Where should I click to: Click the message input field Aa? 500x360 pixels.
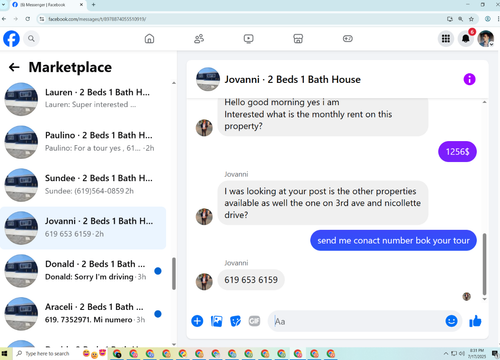pos(355,321)
